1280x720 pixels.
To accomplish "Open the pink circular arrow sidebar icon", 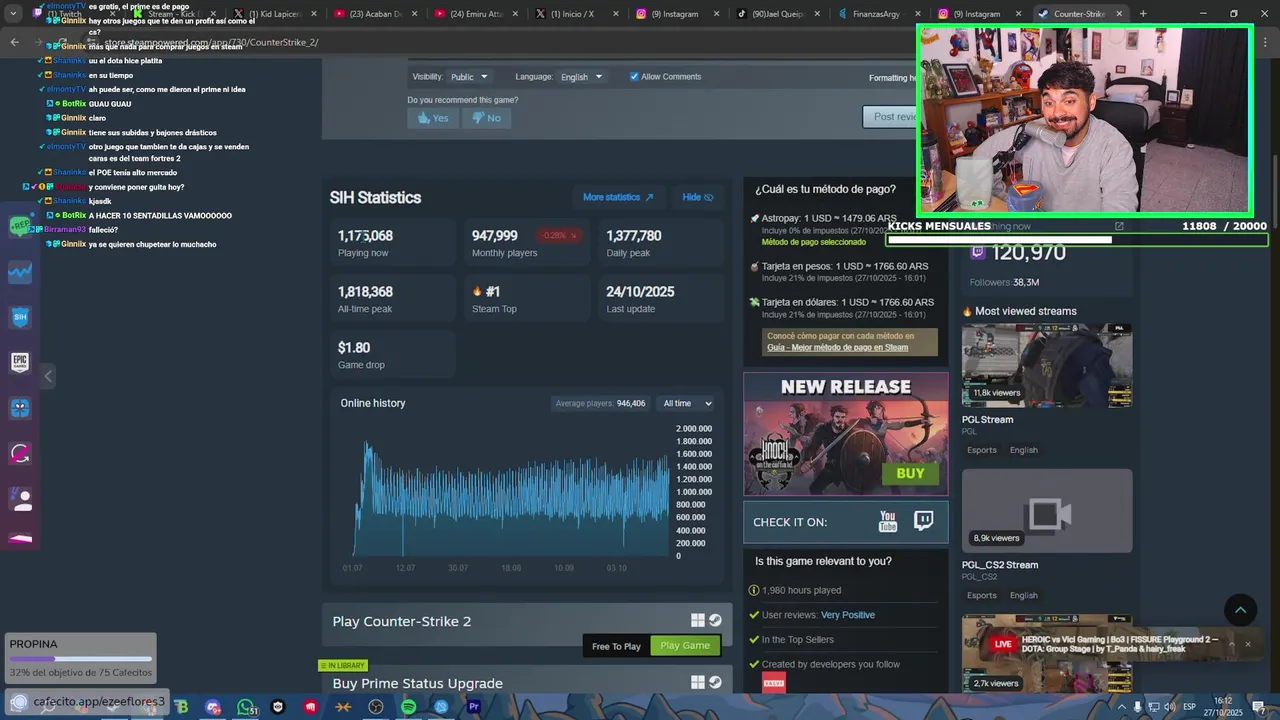I will 20,453.
